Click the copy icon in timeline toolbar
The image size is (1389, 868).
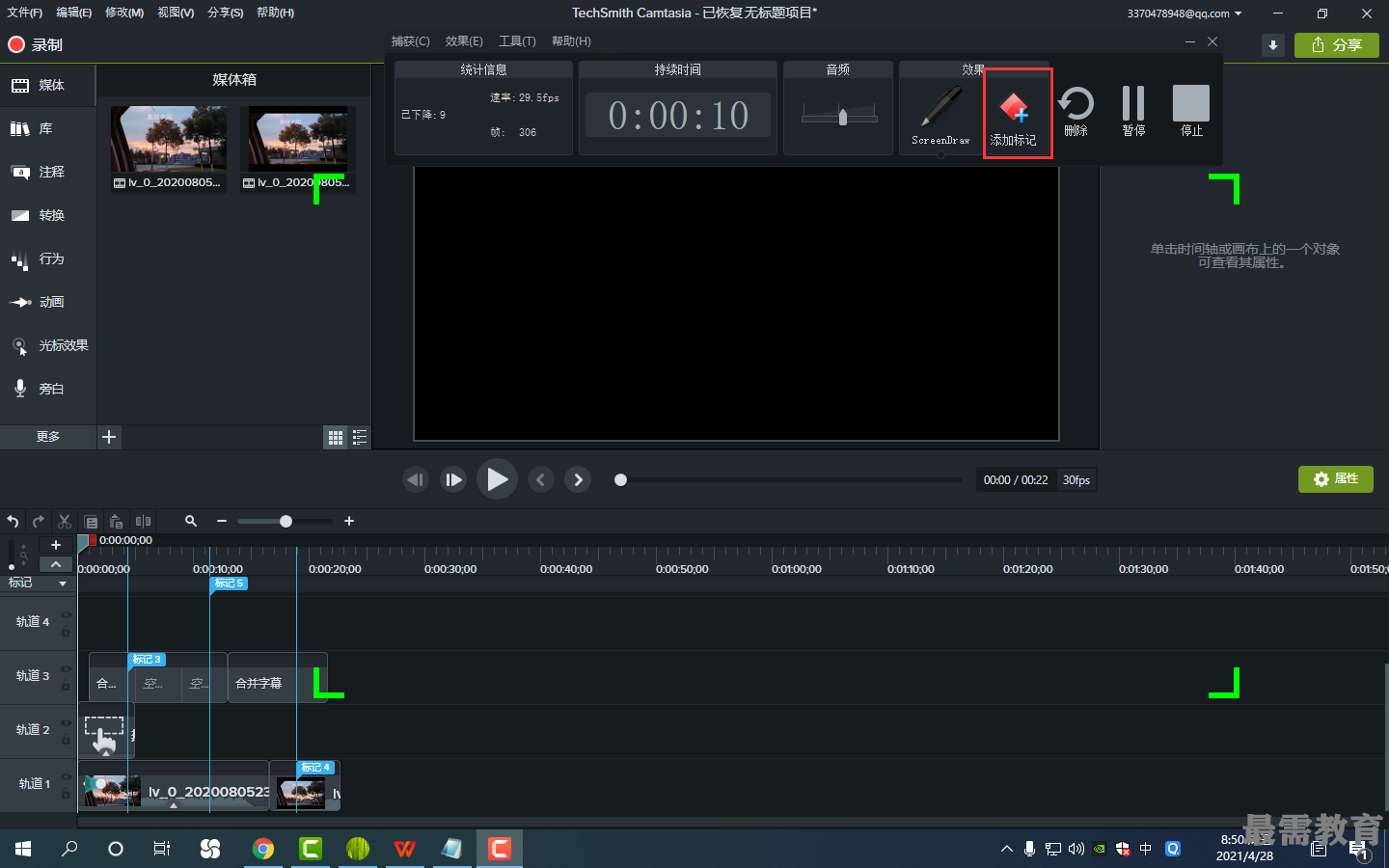91,521
